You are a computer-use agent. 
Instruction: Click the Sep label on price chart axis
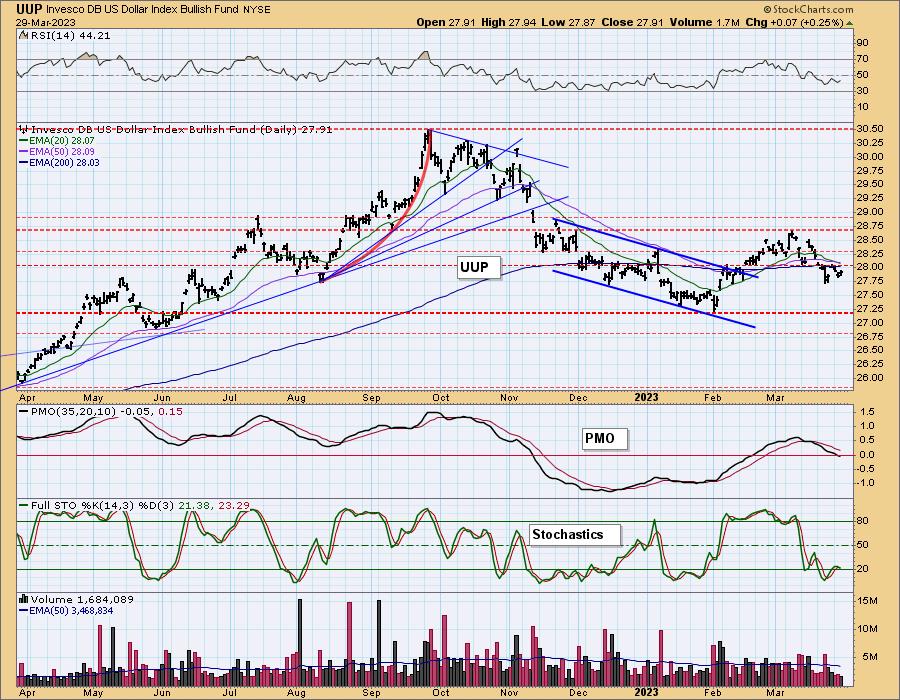click(x=371, y=397)
